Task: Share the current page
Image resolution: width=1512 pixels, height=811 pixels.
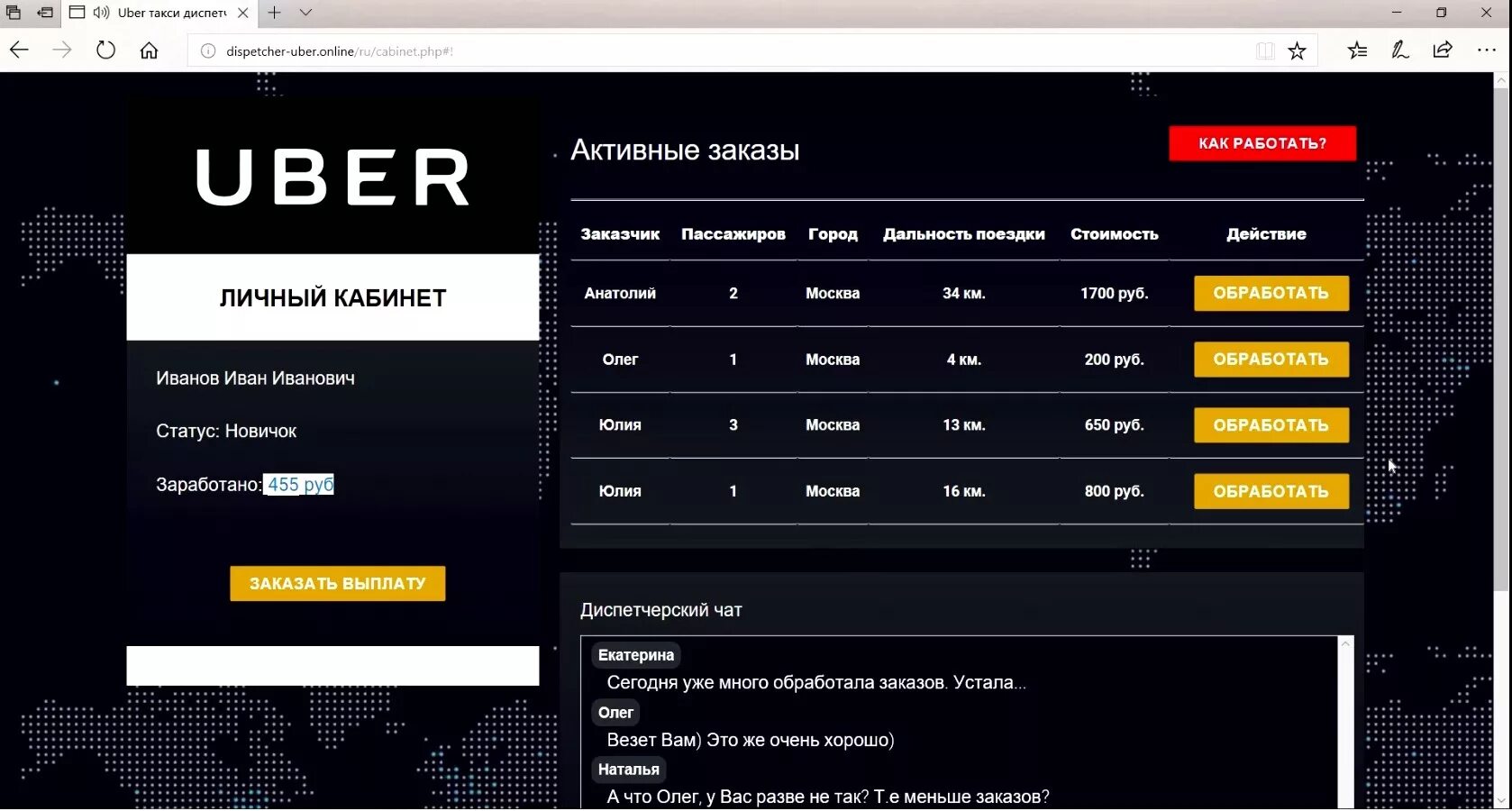Action: (1444, 50)
